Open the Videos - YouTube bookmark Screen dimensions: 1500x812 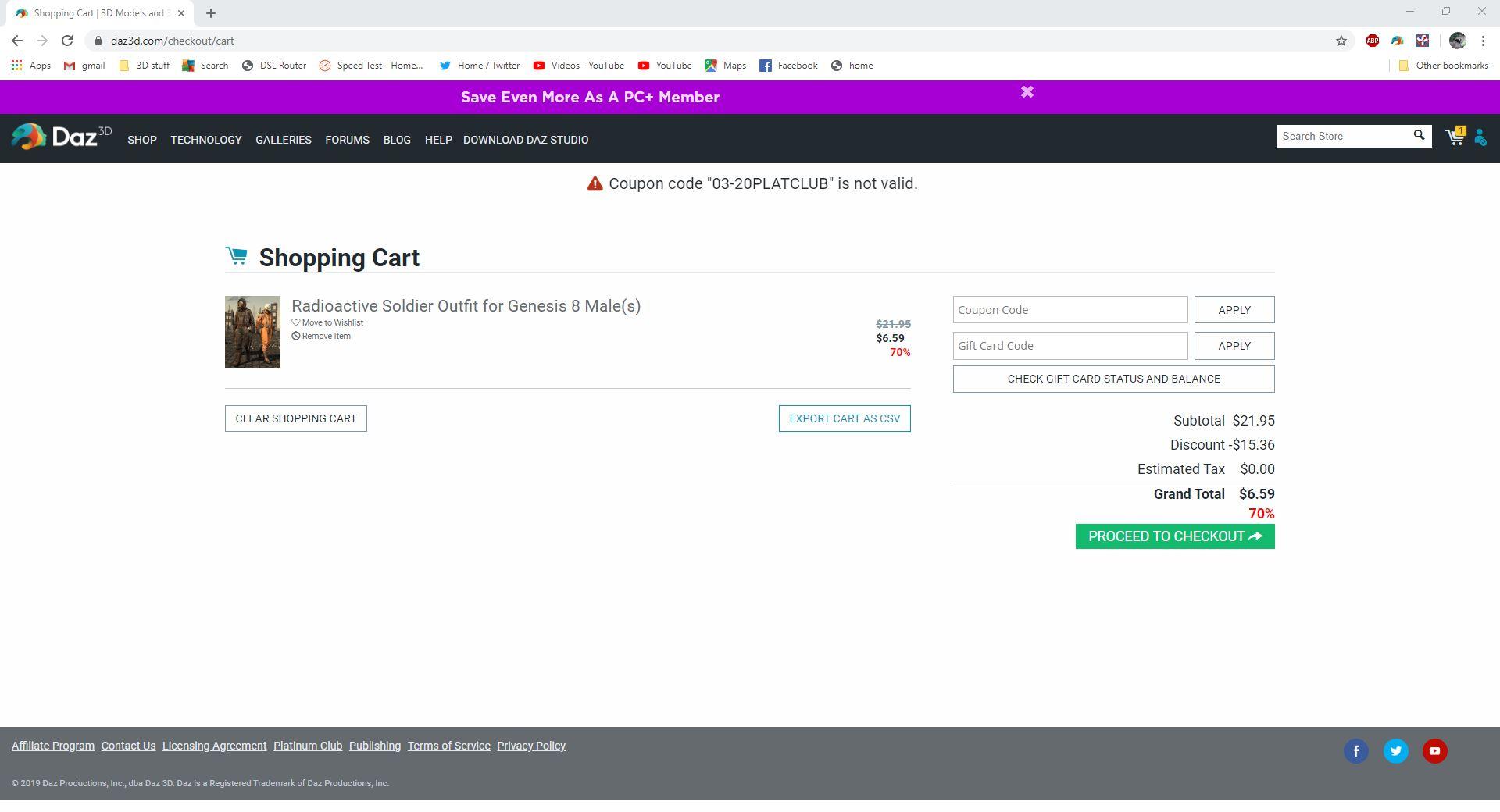pos(579,66)
